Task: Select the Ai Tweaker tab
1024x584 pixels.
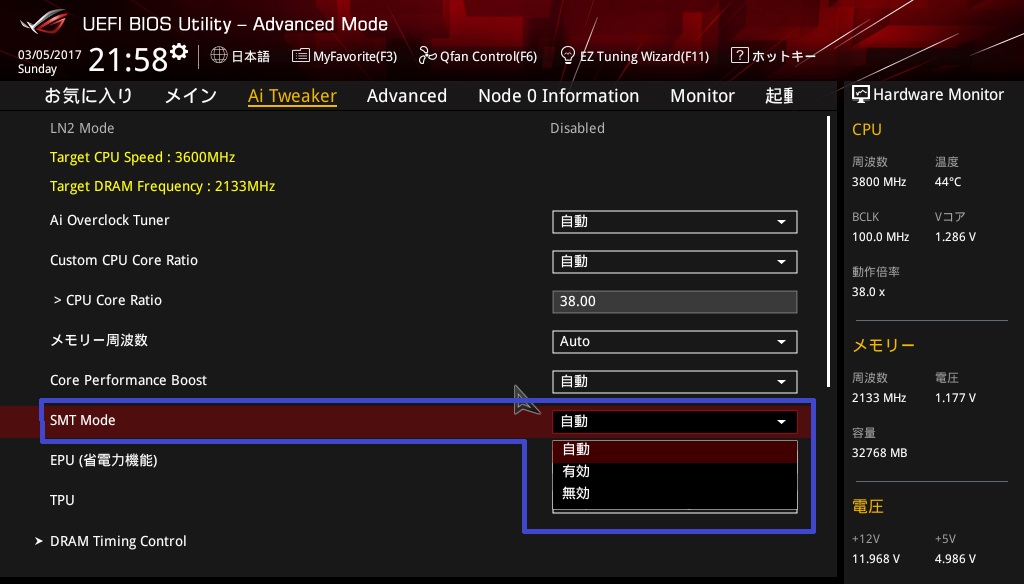Action: (x=293, y=96)
